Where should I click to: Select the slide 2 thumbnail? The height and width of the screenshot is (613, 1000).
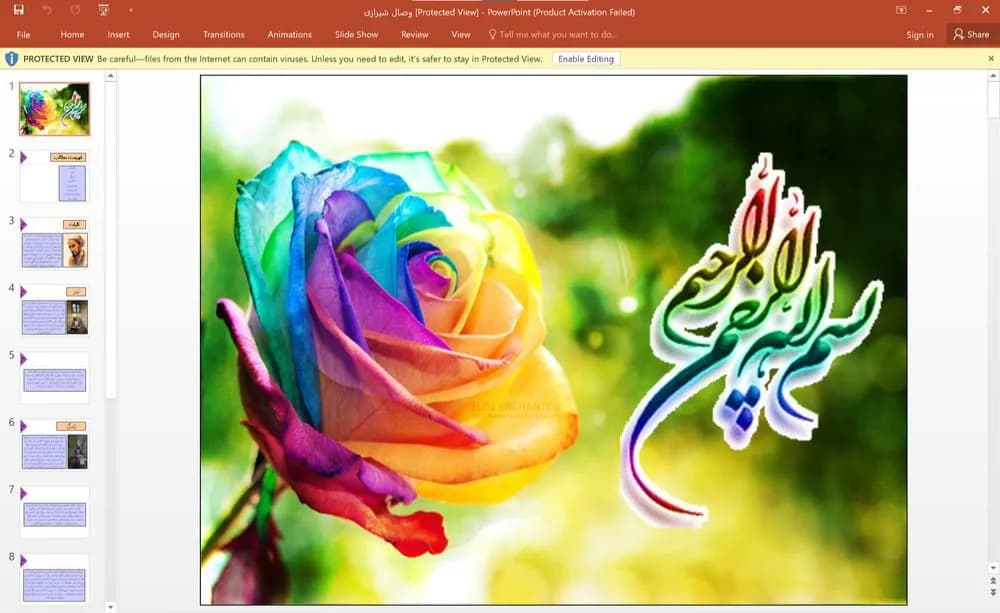pyautogui.click(x=54, y=177)
